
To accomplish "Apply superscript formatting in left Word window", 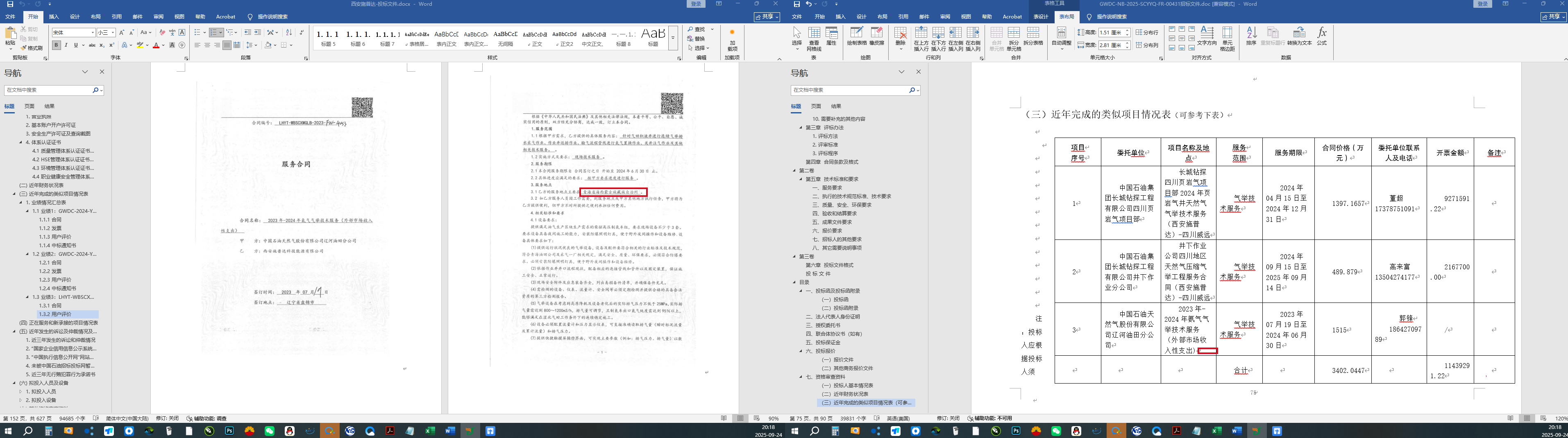I will coord(111,45).
